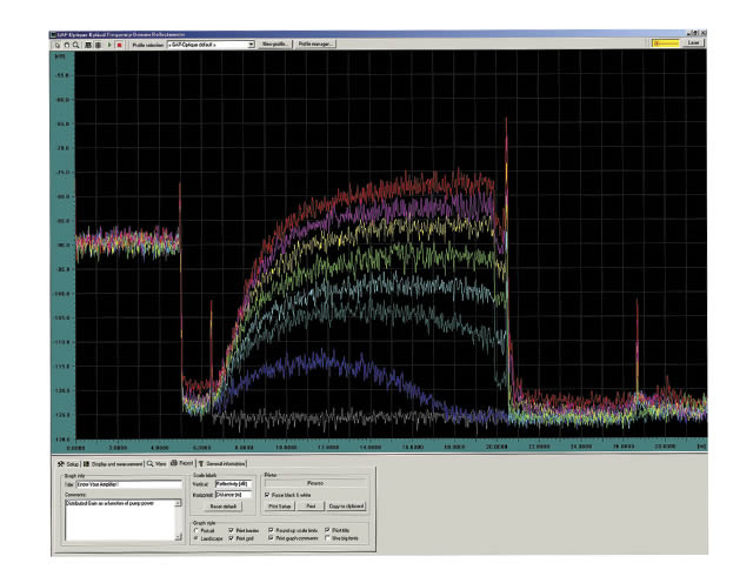Image resolution: width=752 pixels, height=583 pixels.
Task: Click the View tab magnifier icon
Action: (150, 464)
